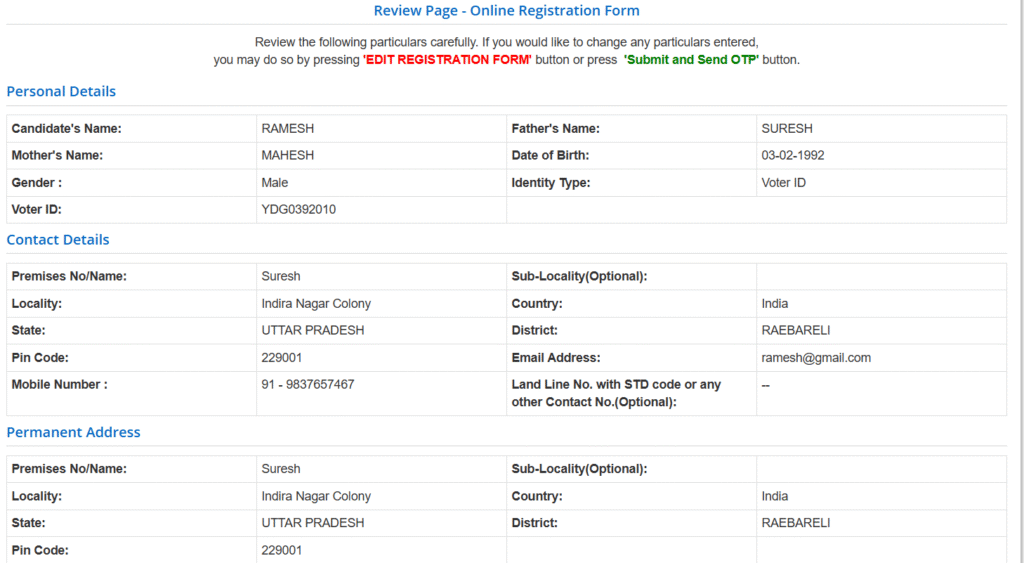Click the mother's name value MAHESH
1024x563 pixels.
coord(287,156)
